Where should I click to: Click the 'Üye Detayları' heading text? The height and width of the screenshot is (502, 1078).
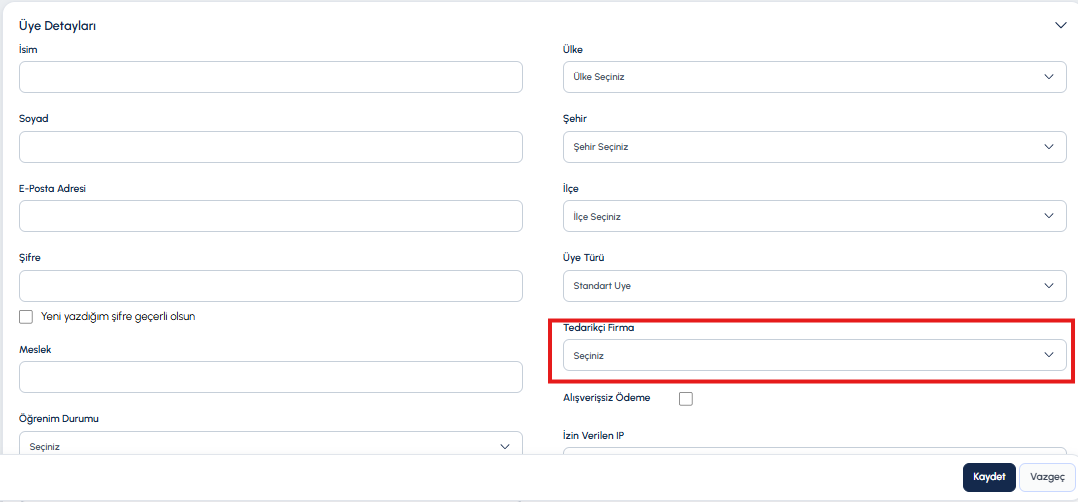point(57,26)
